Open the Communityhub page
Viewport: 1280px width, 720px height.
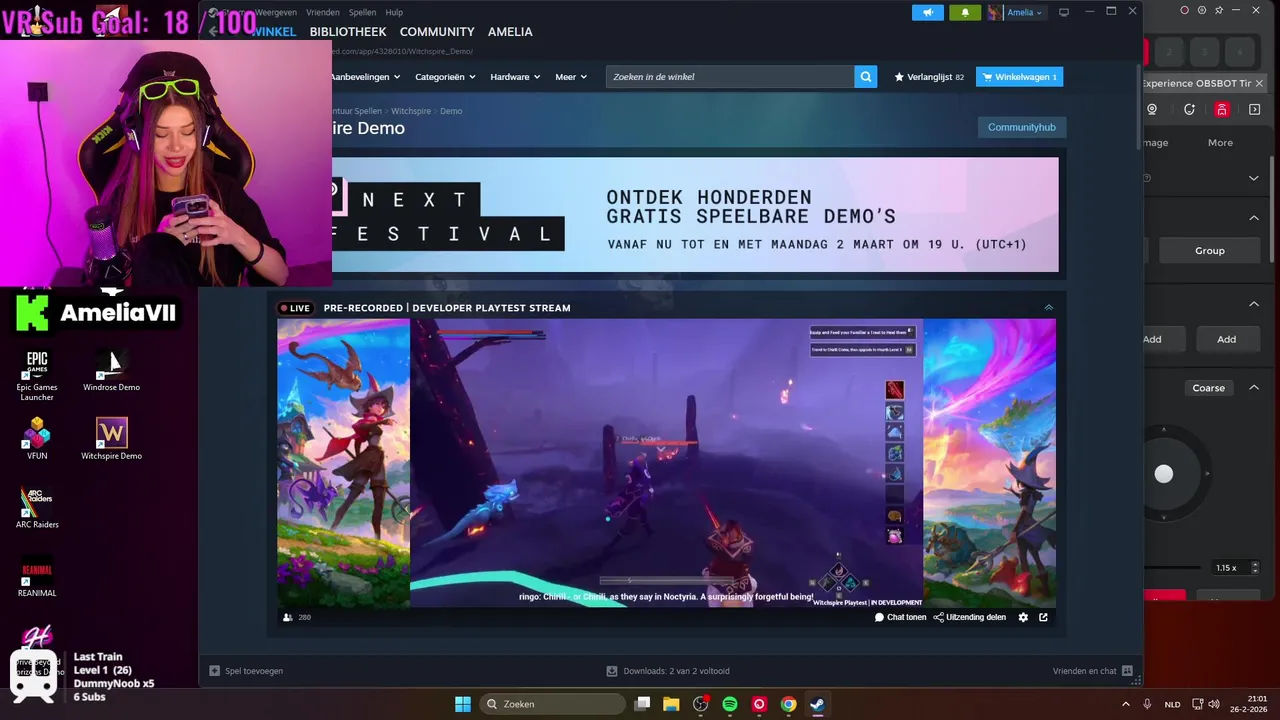click(1022, 127)
